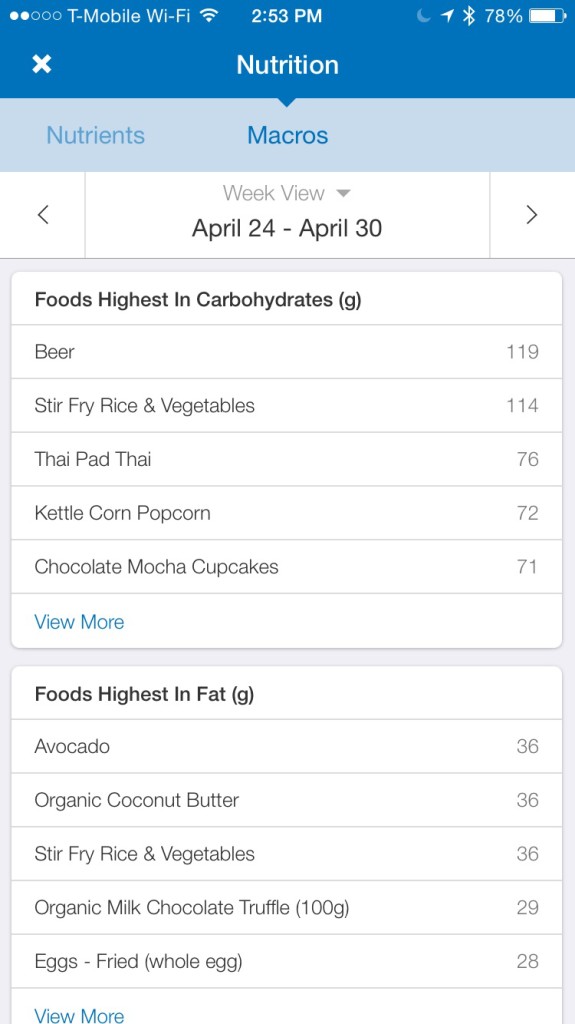View more foods highest in fat
Screen dimensions: 575x1024
[79, 1016]
